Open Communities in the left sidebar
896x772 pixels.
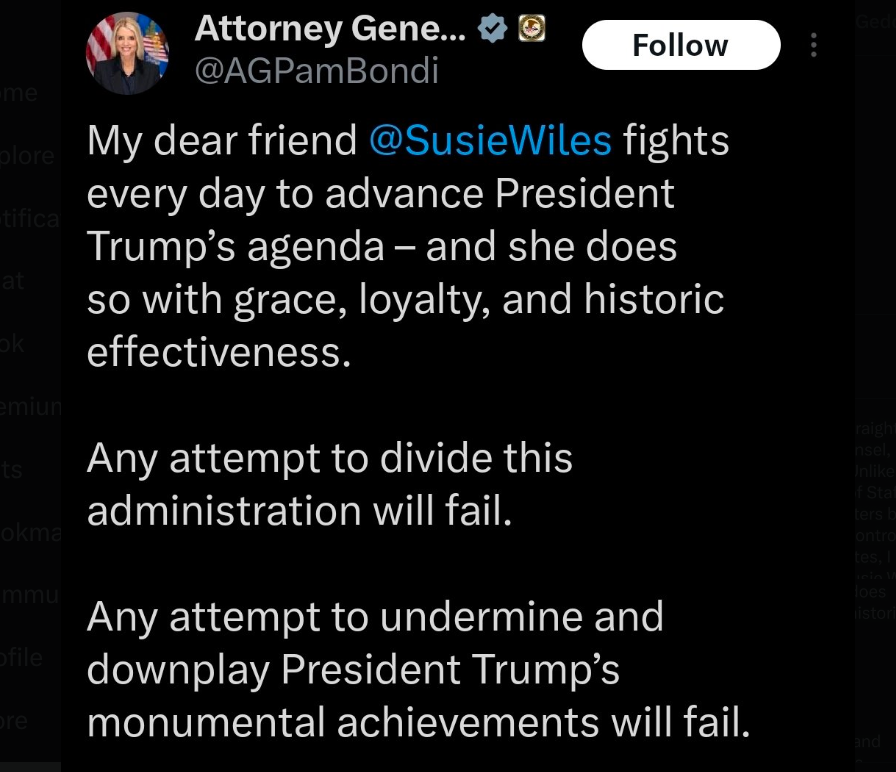pyautogui.click(x=30, y=597)
